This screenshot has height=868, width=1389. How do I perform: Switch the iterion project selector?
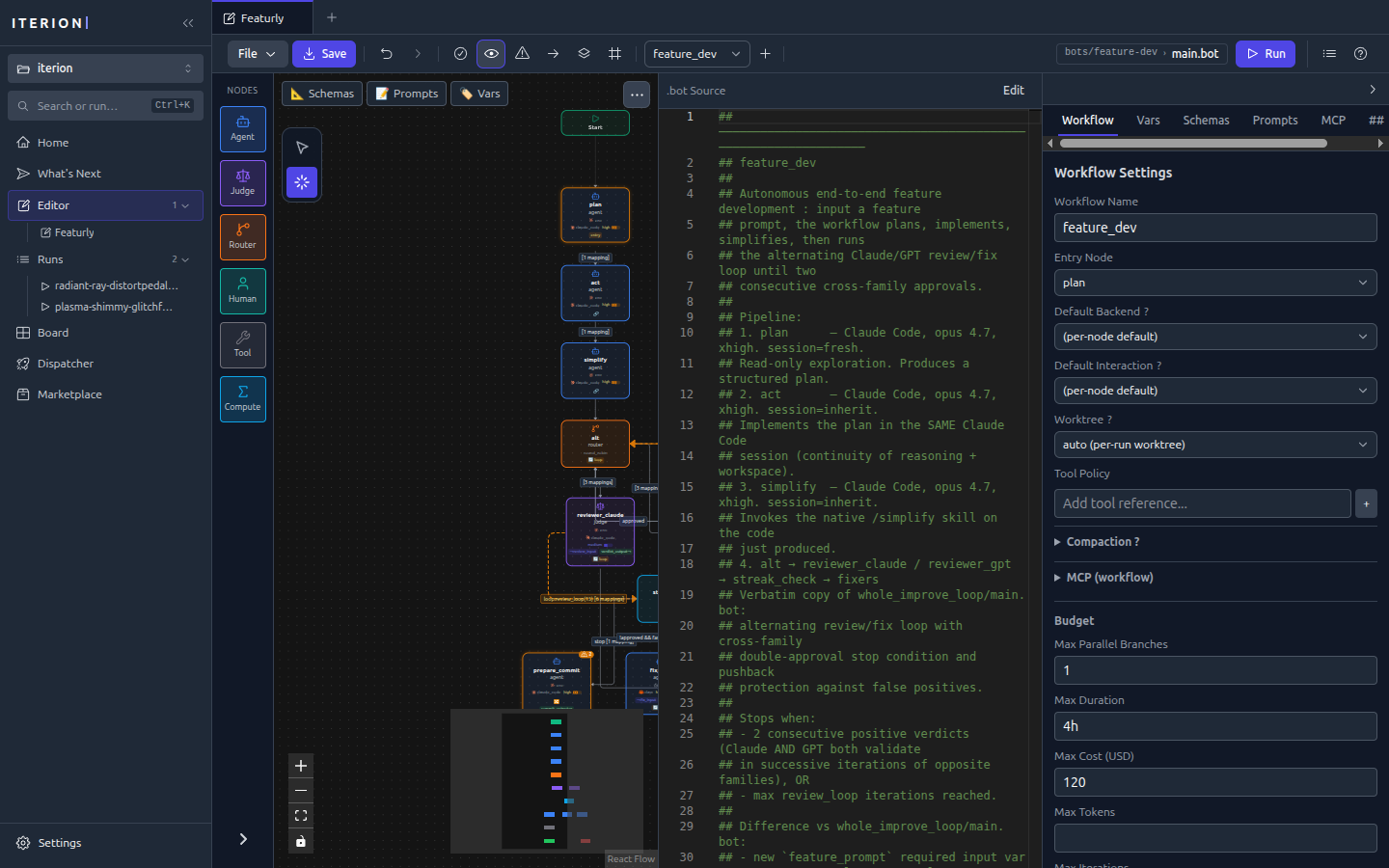pos(105,68)
